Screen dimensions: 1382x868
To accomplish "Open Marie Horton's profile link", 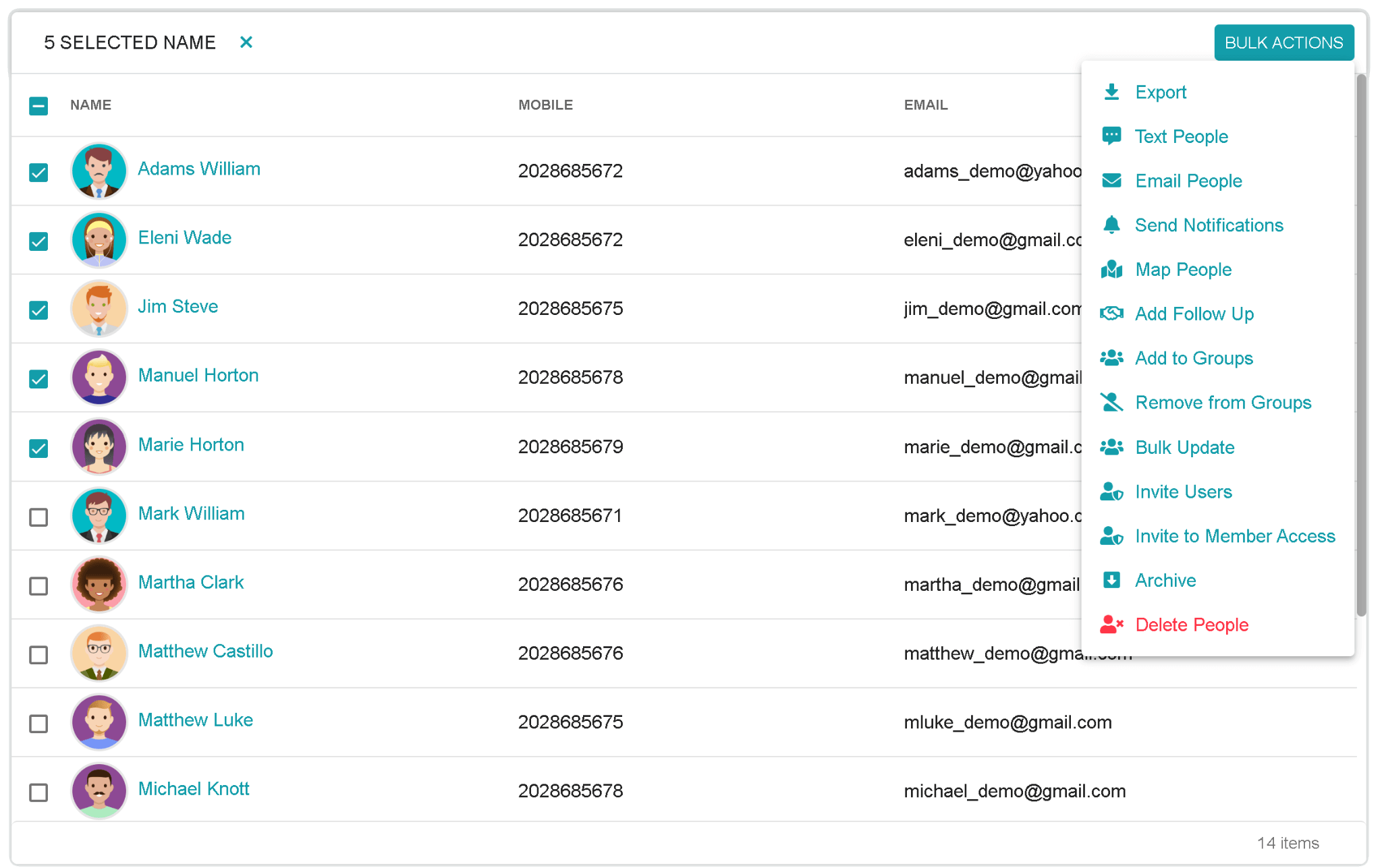I will [191, 444].
